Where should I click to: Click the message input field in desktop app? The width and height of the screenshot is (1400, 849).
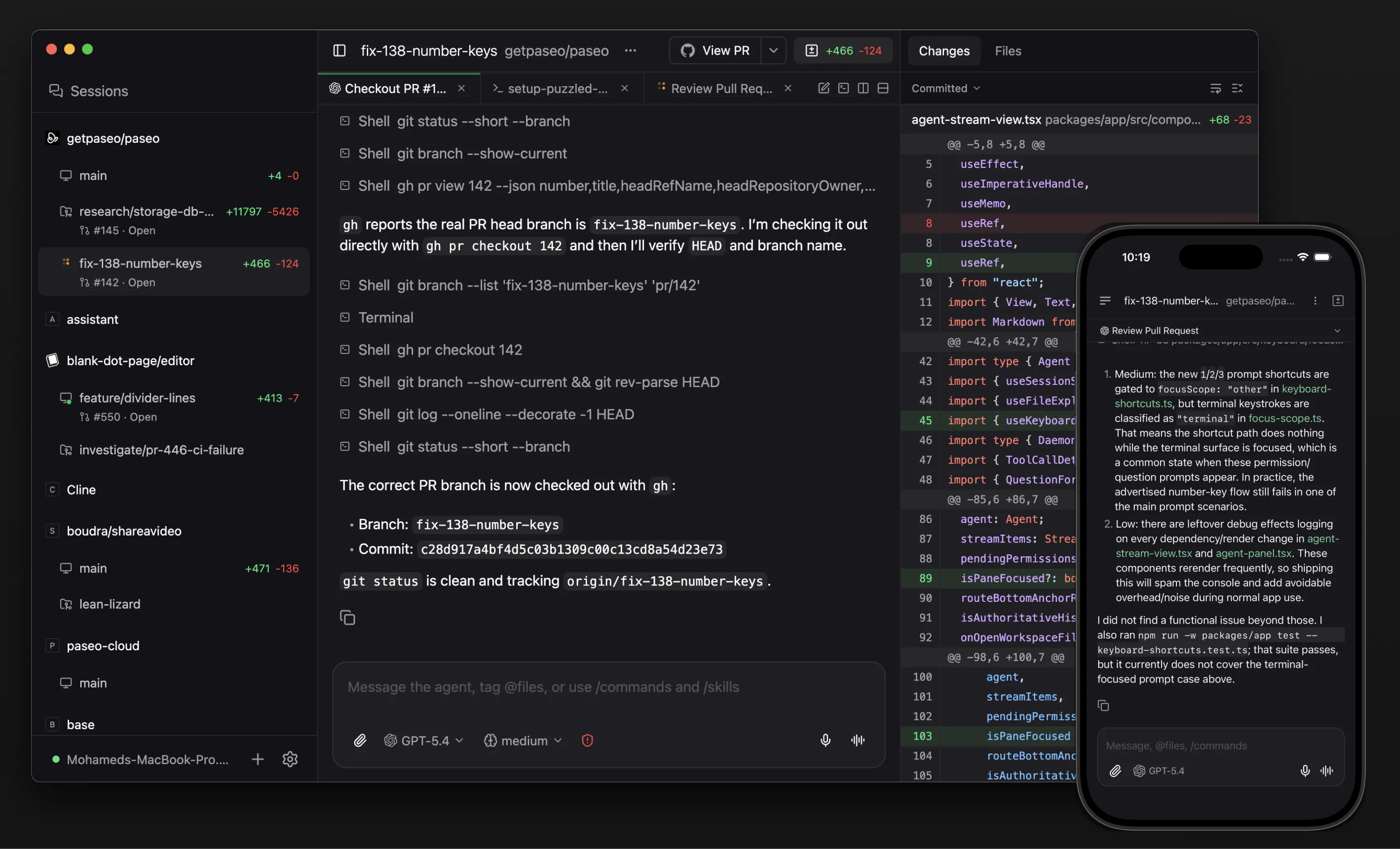pyautogui.click(x=608, y=687)
